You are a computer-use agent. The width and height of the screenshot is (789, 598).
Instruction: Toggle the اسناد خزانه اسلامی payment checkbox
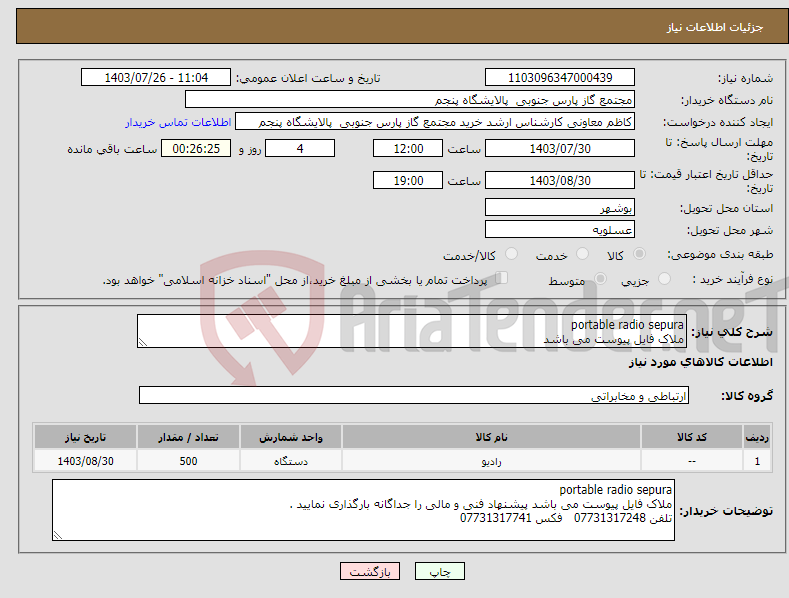[502, 278]
